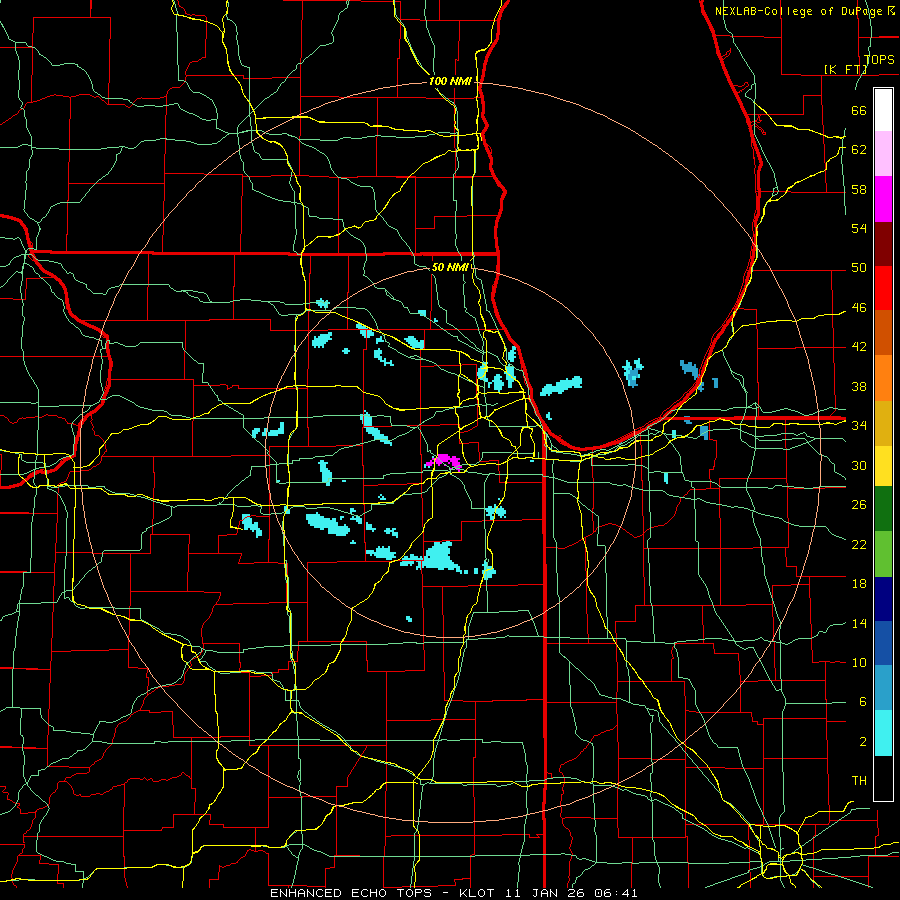Click the '[K FT]' units label
900x900 pixels.
point(845,69)
